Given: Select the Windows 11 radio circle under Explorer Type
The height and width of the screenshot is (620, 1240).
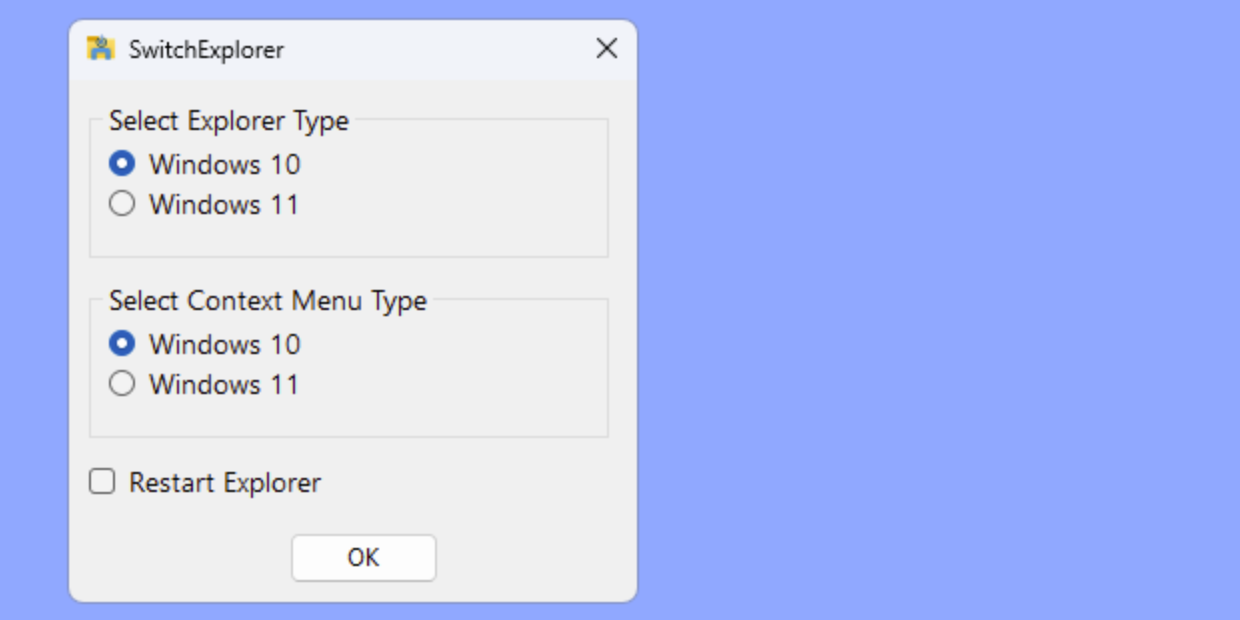Looking at the screenshot, I should (122, 204).
